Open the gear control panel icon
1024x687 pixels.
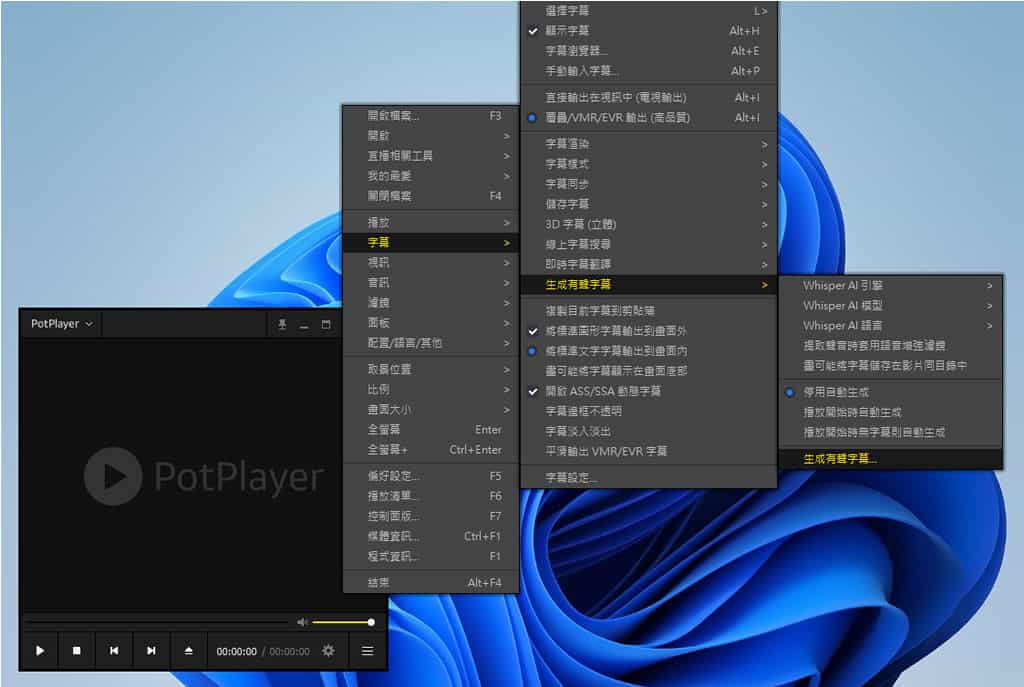pos(328,650)
